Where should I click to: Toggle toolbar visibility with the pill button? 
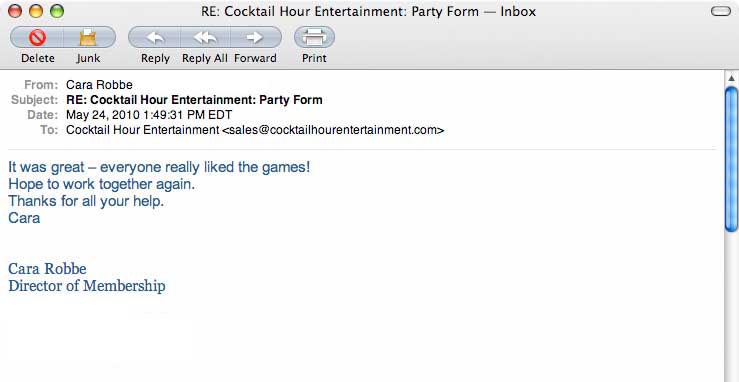[x=721, y=11]
